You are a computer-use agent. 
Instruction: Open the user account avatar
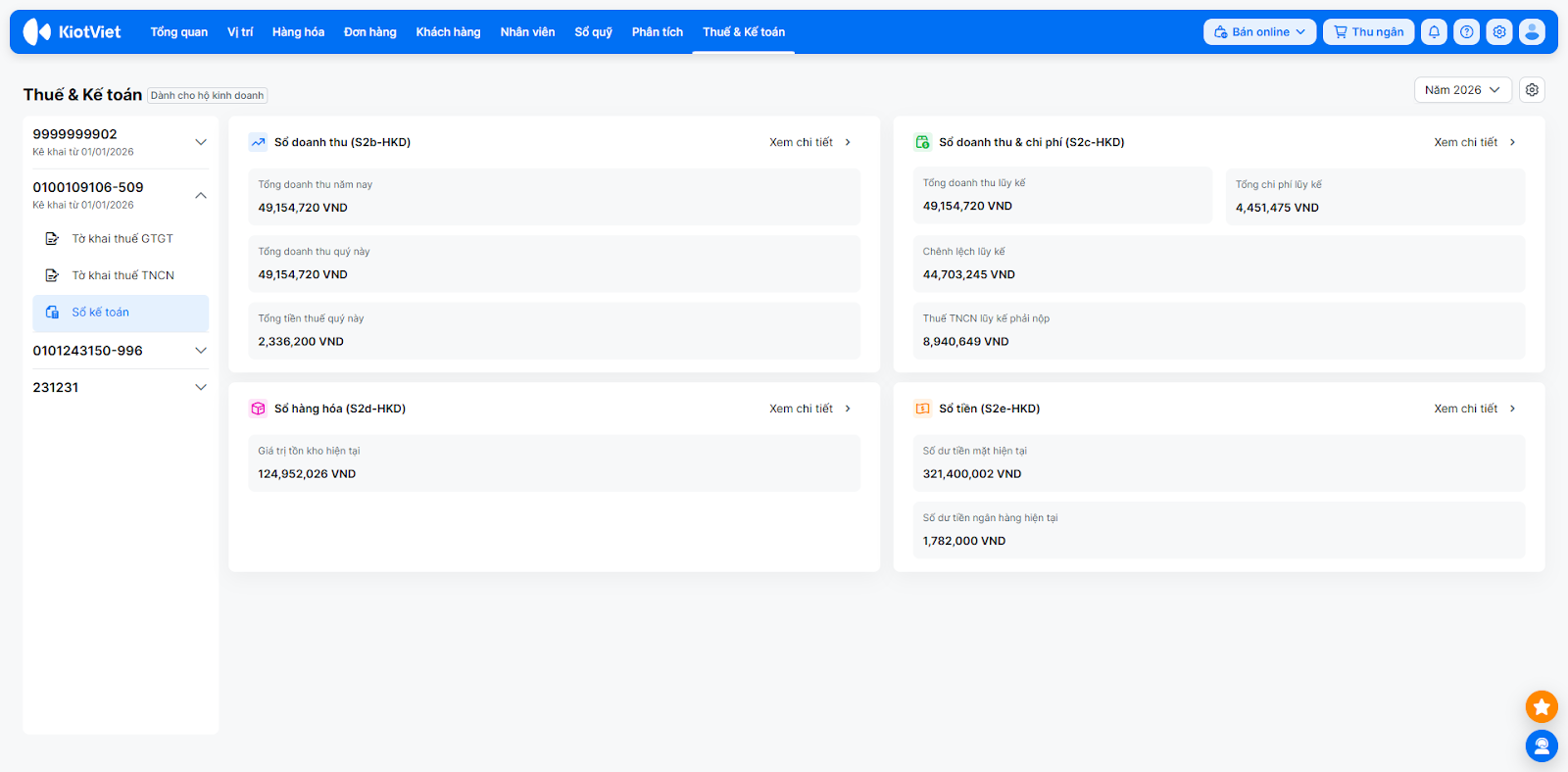pyautogui.click(x=1532, y=31)
